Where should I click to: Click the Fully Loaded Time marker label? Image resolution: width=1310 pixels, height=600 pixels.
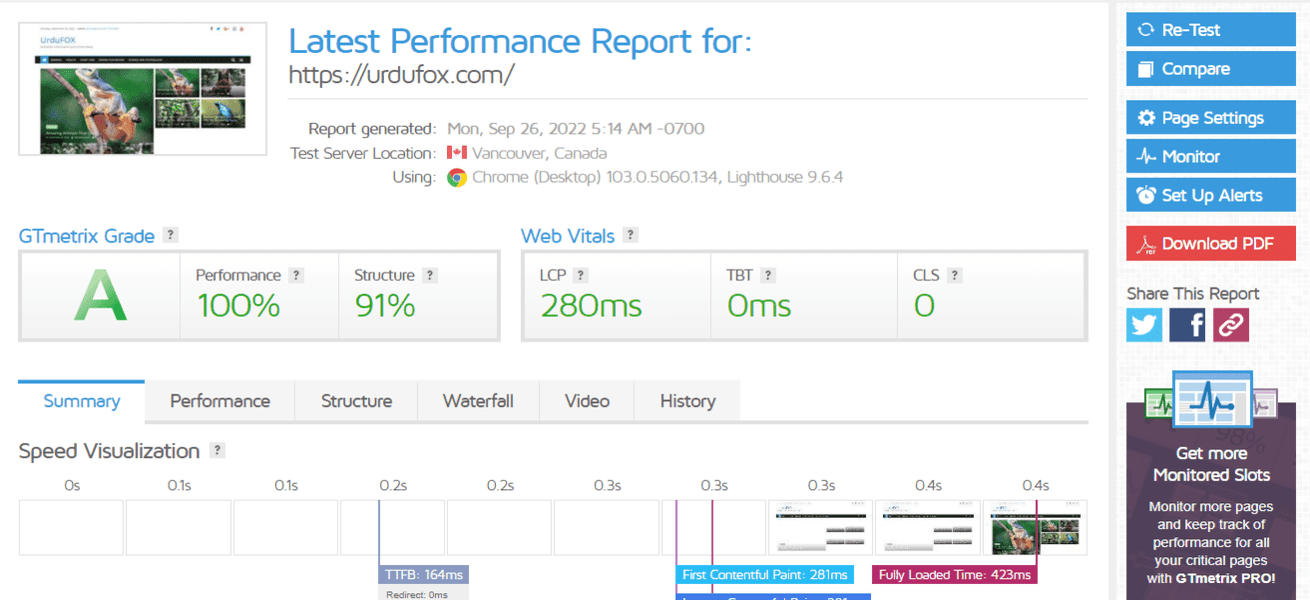955,575
